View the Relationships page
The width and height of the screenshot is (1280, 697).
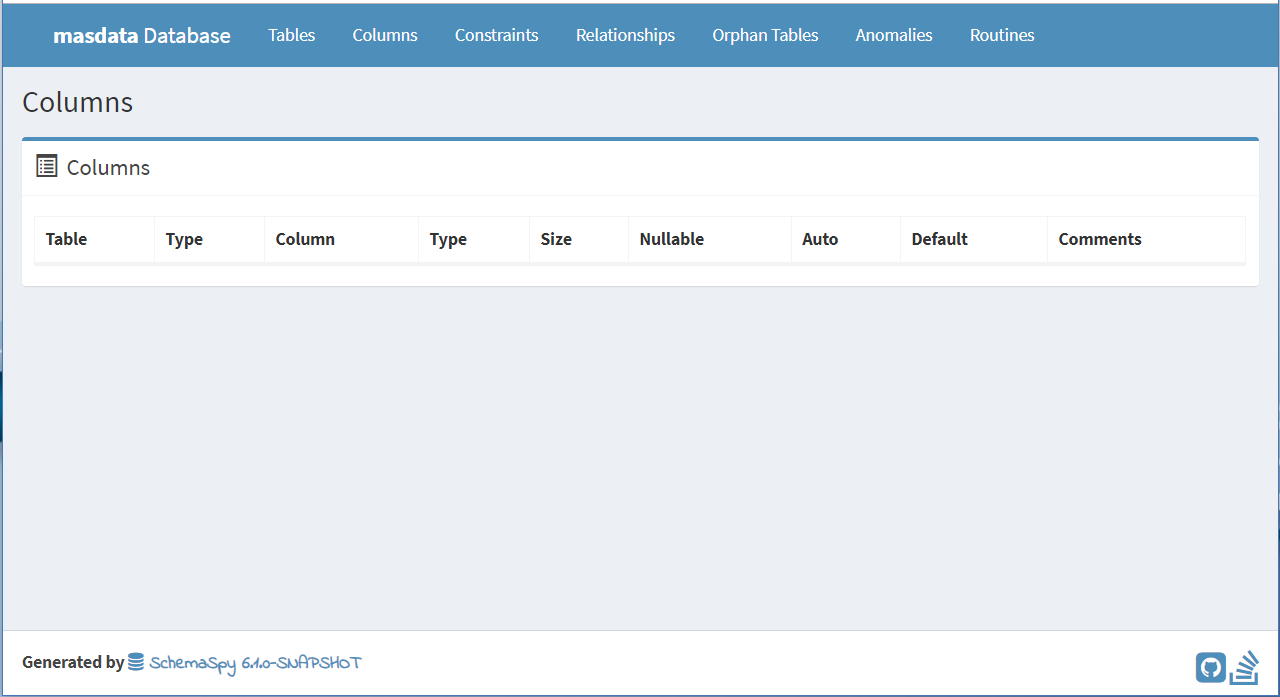[625, 35]
